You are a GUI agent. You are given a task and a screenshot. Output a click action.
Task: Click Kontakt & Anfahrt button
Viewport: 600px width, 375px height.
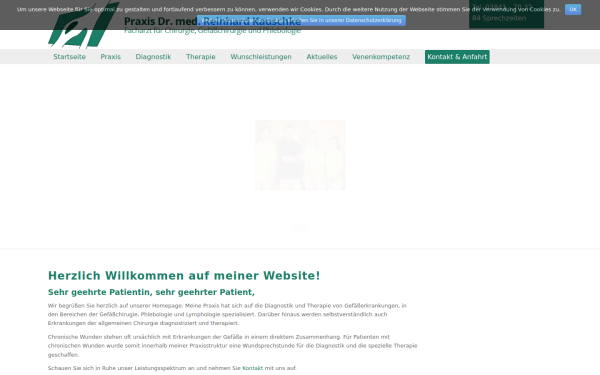coord(457,57)
